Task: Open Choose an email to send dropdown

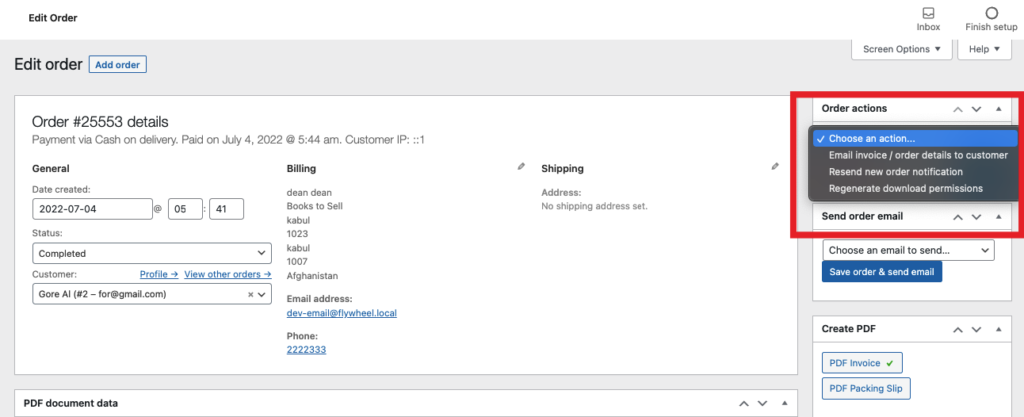Action: (908, 250)
